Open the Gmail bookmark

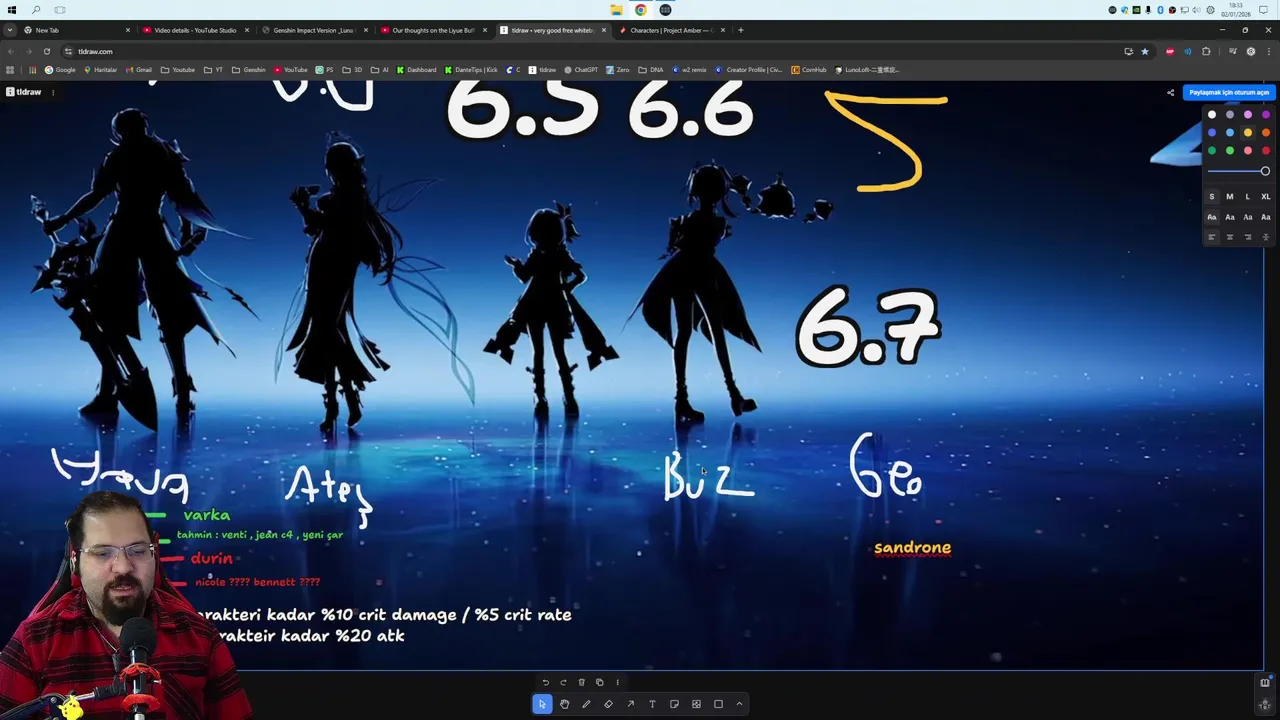[x=139, y=70]
